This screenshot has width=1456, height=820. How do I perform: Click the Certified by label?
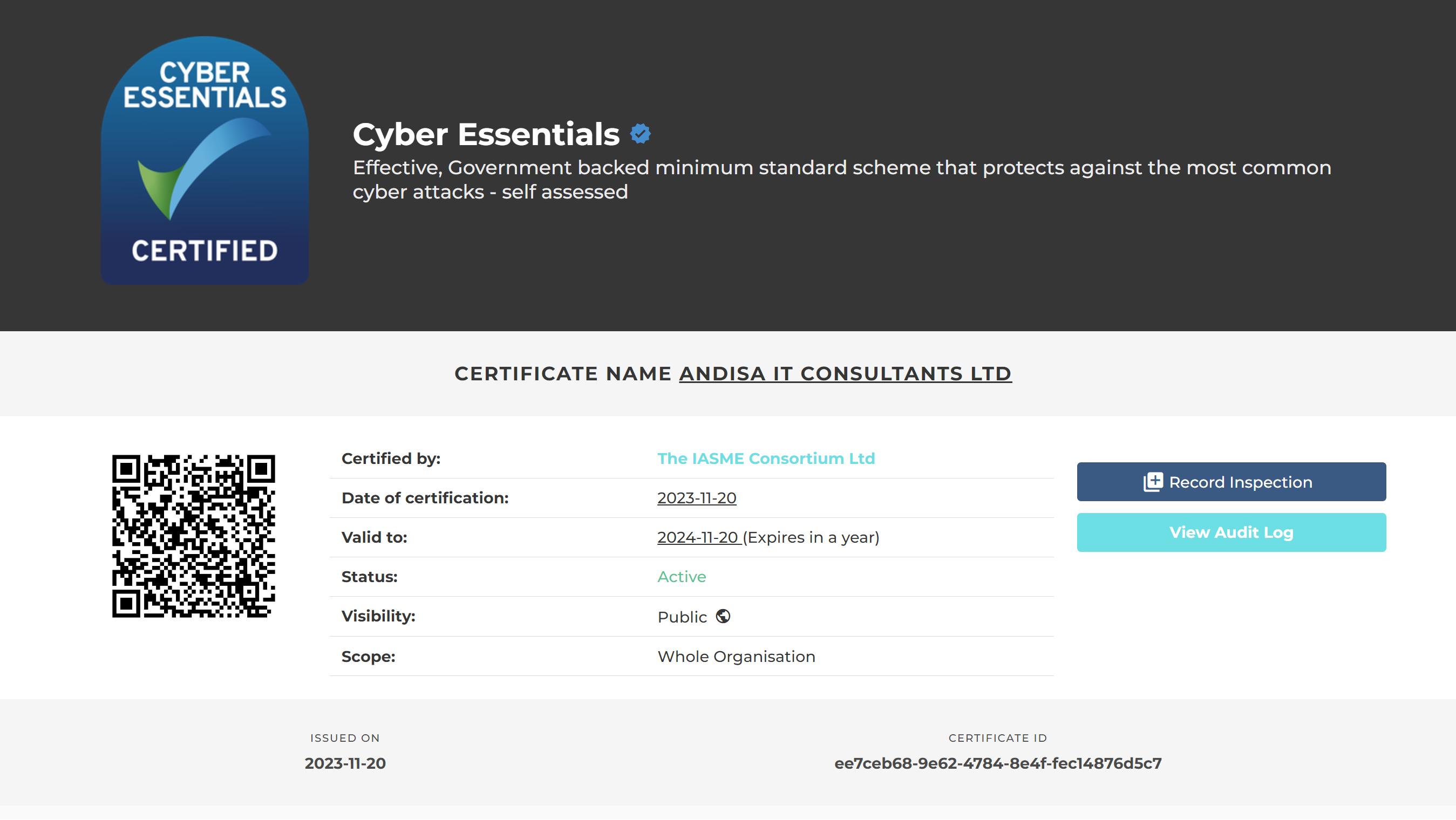tap(391, 459)
